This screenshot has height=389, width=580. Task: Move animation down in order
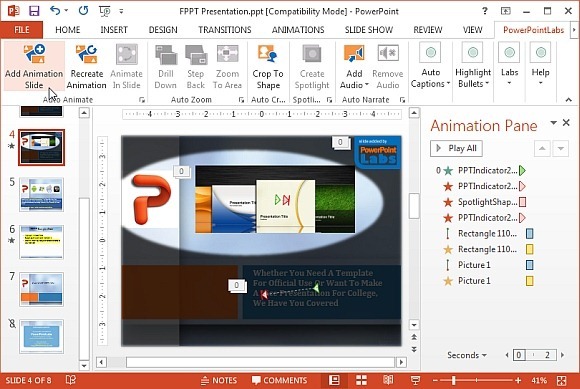pyautogui.click(x=561, y=149)
